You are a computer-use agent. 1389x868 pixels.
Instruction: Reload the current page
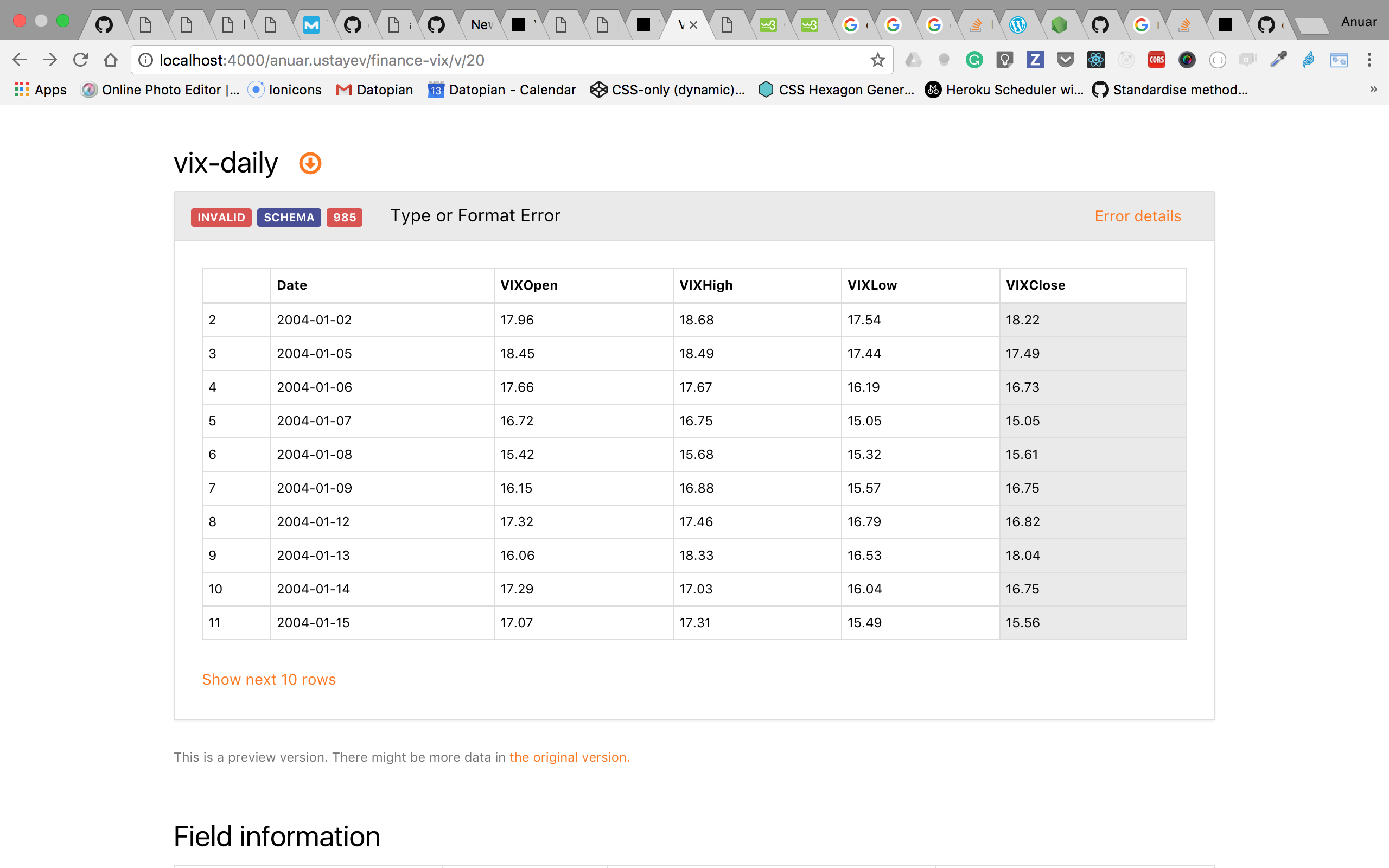coord(81,60)
